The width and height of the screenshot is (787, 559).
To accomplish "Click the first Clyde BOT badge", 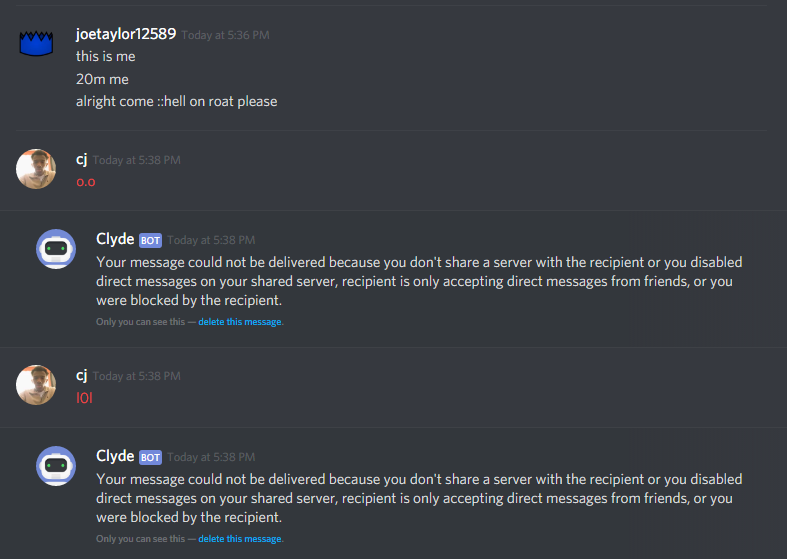I will tap(150, 240).
